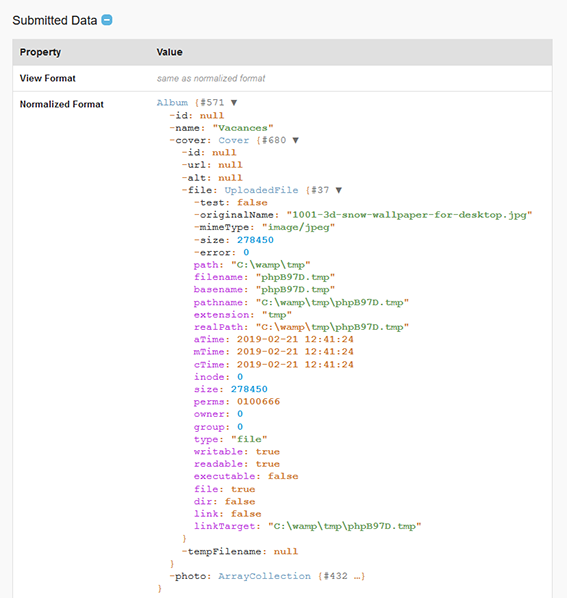Select the originalName jpg filename string
The image size is (567, 598).
tap(409, 215)
